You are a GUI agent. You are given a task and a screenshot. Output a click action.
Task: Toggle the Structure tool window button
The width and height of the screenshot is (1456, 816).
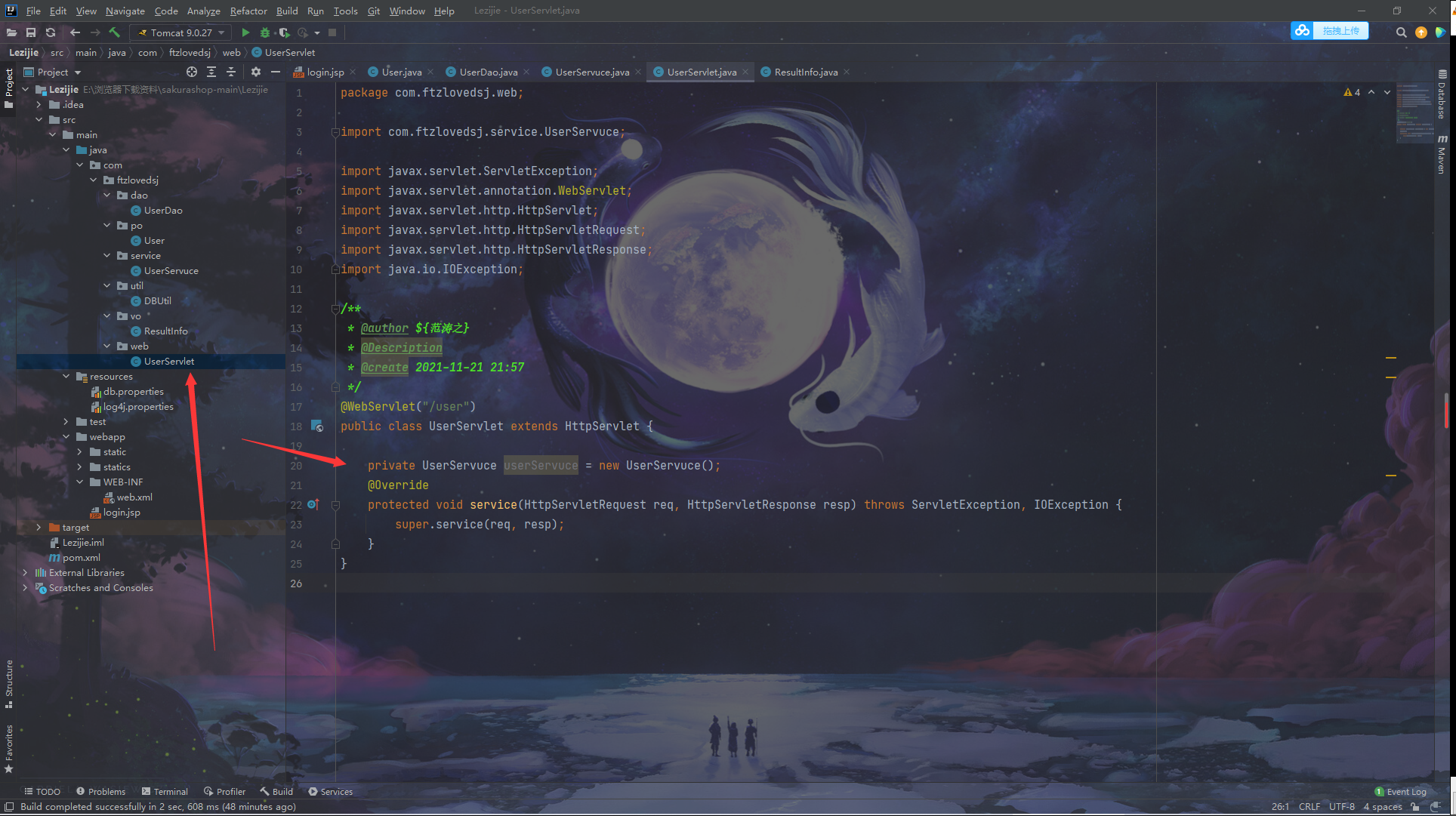8,684
